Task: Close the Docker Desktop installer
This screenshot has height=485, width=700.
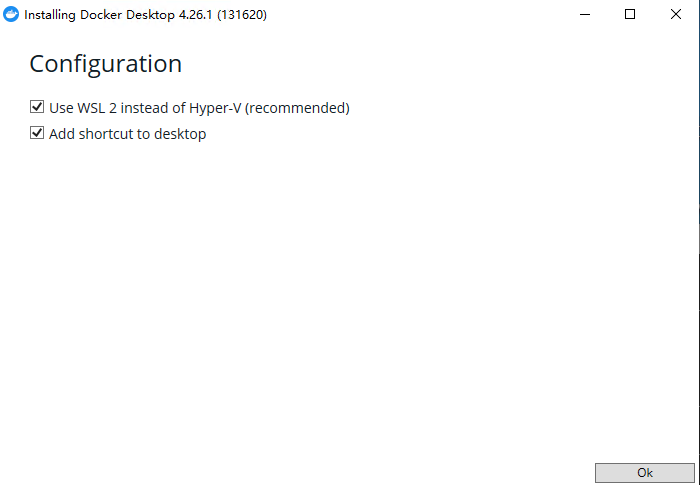Action: [x=676, y=14]
